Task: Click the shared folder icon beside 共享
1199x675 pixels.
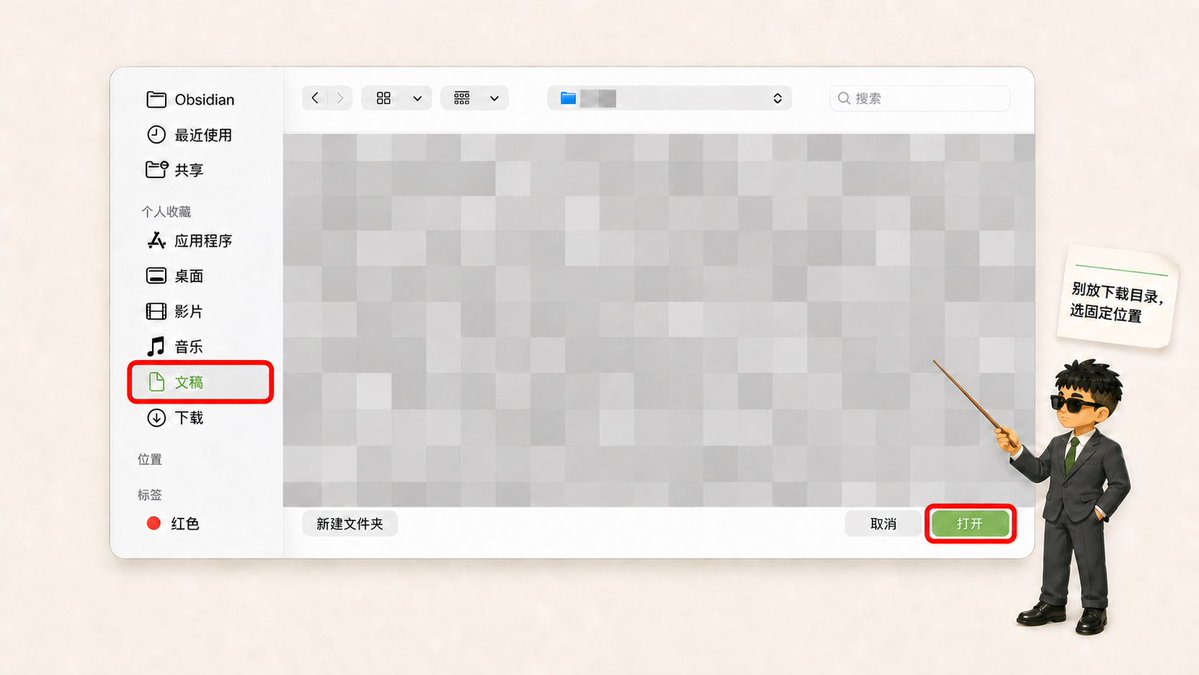Action: [157, 169]
